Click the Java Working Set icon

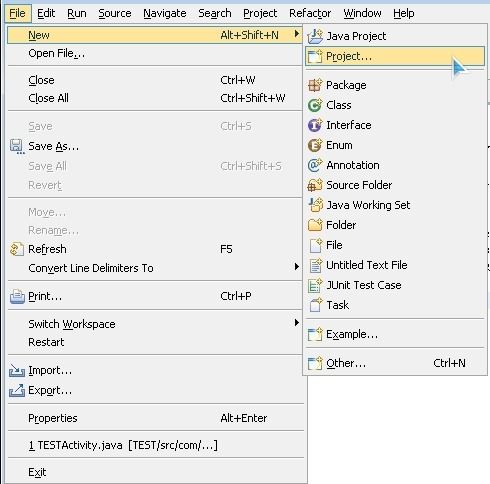click(x=315, y=205)
